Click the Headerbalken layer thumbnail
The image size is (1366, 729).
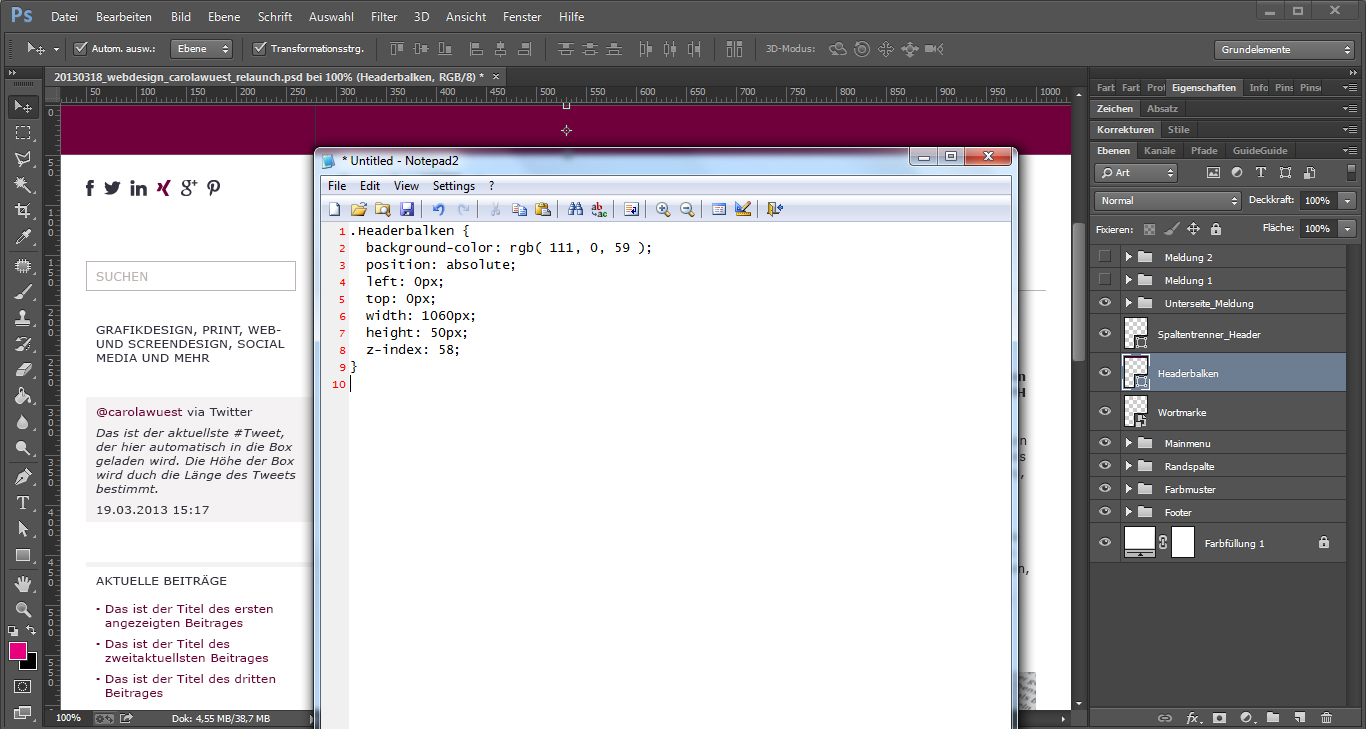coord(1136,372)
